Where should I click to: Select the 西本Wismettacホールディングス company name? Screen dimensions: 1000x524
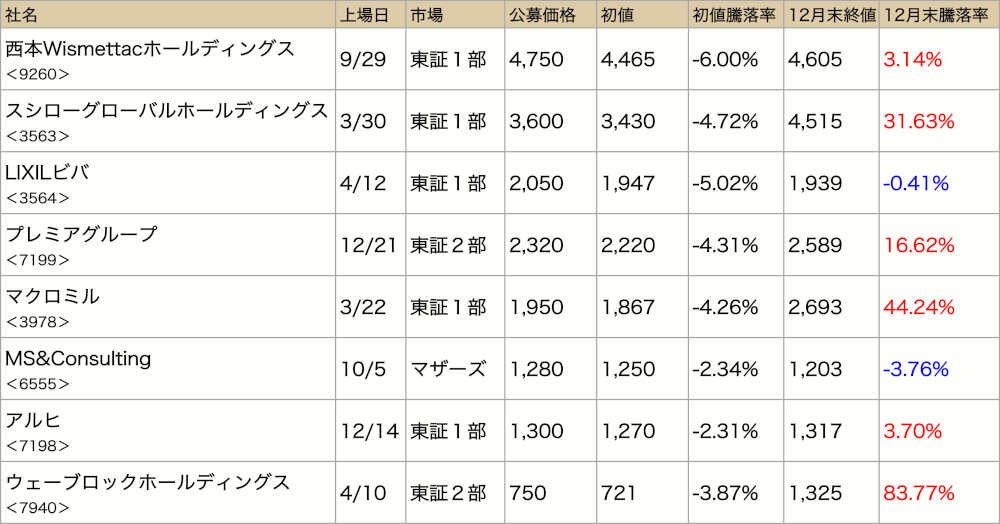(150, 49)
